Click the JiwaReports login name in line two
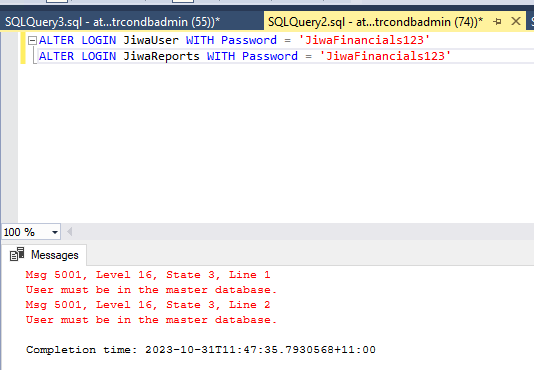Screen dimensions: 534x370 161,56
